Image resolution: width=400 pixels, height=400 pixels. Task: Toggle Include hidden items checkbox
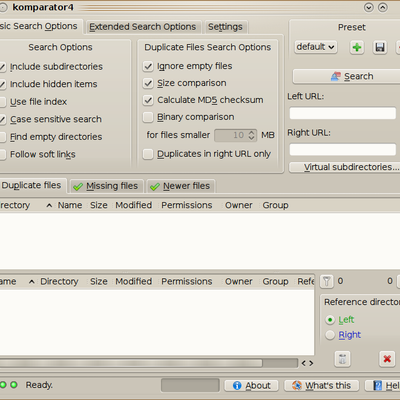[x=2, y=84]
